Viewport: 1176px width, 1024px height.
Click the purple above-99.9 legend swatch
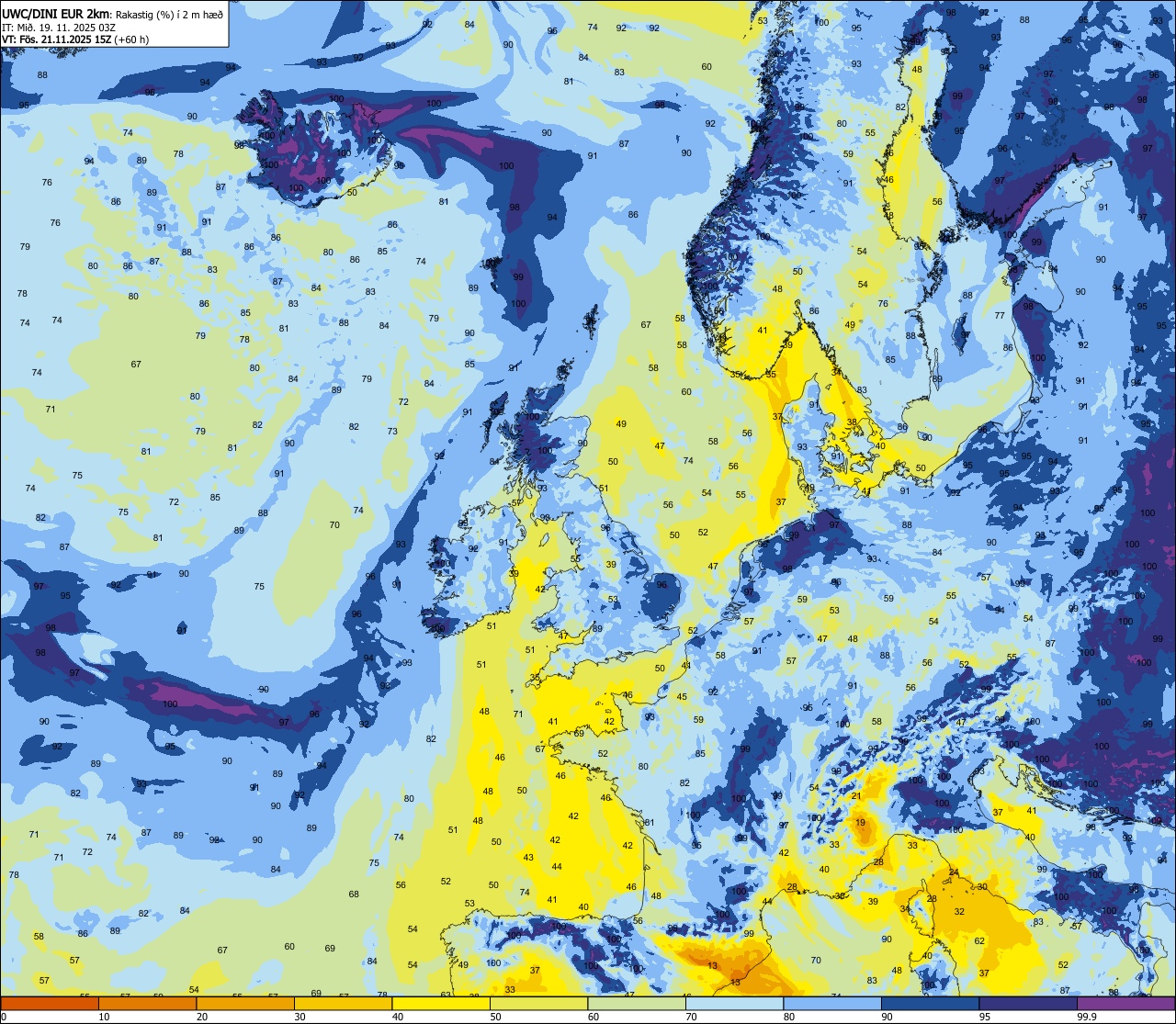pos(1125,1003)
